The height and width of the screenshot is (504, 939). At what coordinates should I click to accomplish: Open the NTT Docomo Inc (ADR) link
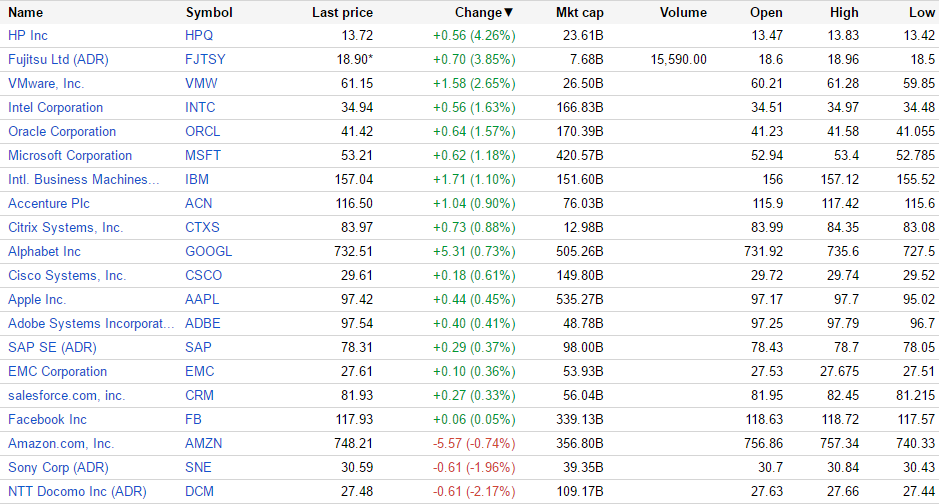(x=77, y=491)
